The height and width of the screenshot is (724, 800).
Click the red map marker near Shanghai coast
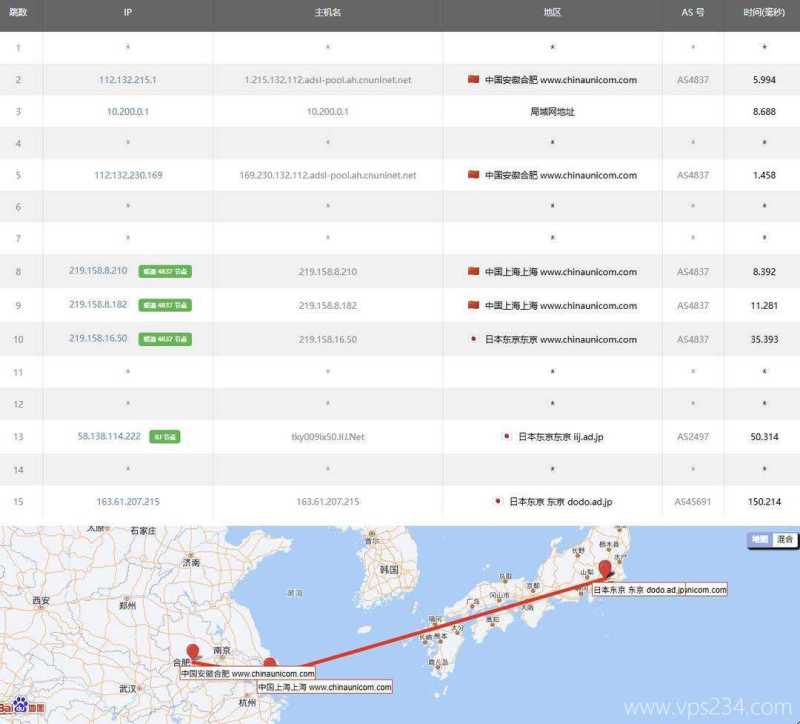[x=271, y=662]
